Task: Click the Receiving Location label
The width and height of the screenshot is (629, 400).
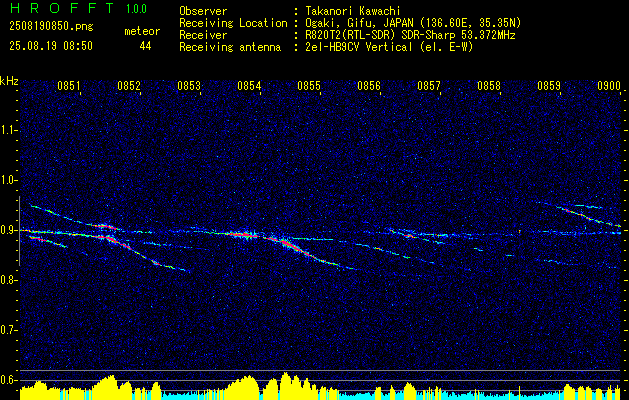Action: [x=233, y=23]
